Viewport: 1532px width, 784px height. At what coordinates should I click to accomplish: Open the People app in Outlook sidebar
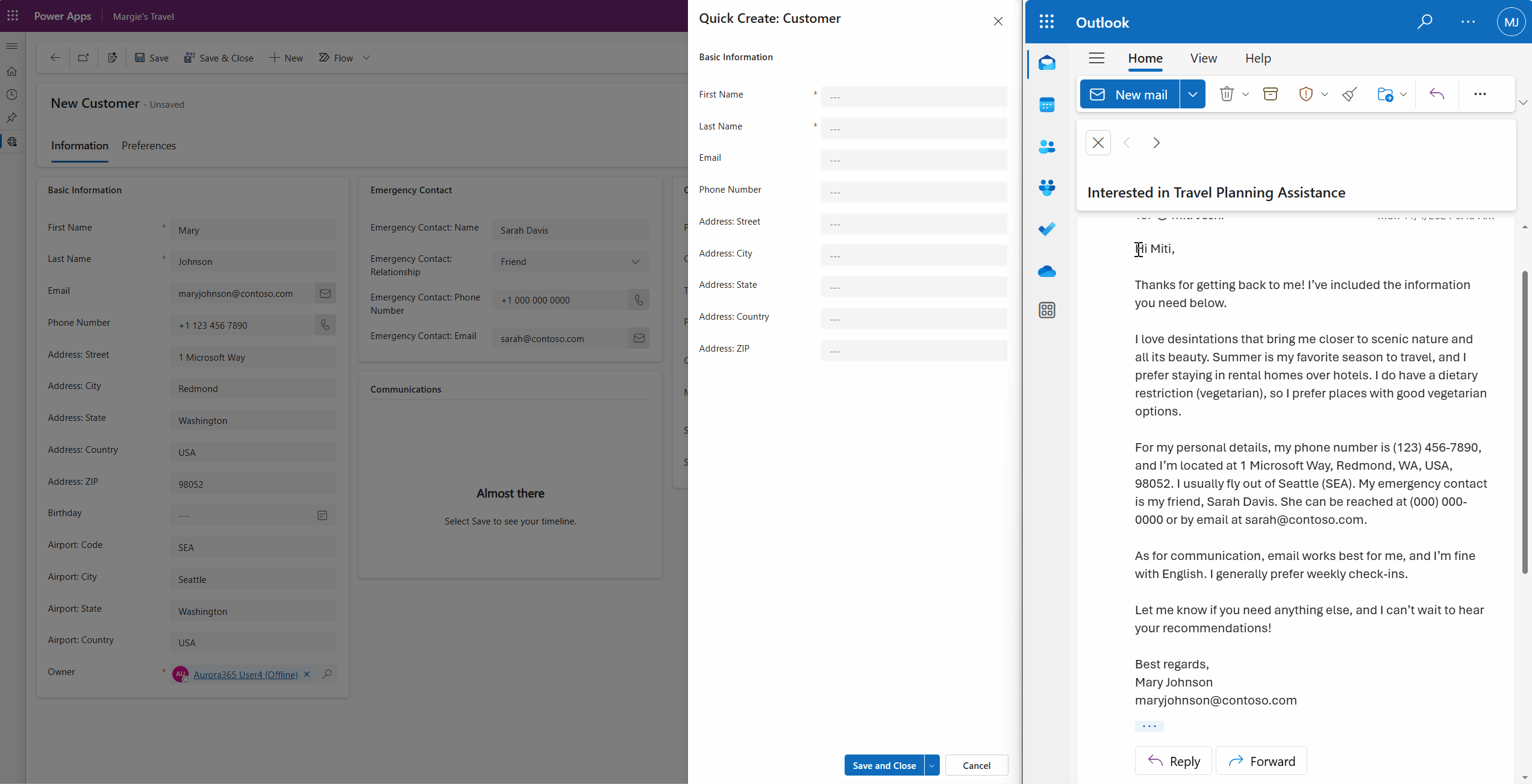tap(1047, 146)
